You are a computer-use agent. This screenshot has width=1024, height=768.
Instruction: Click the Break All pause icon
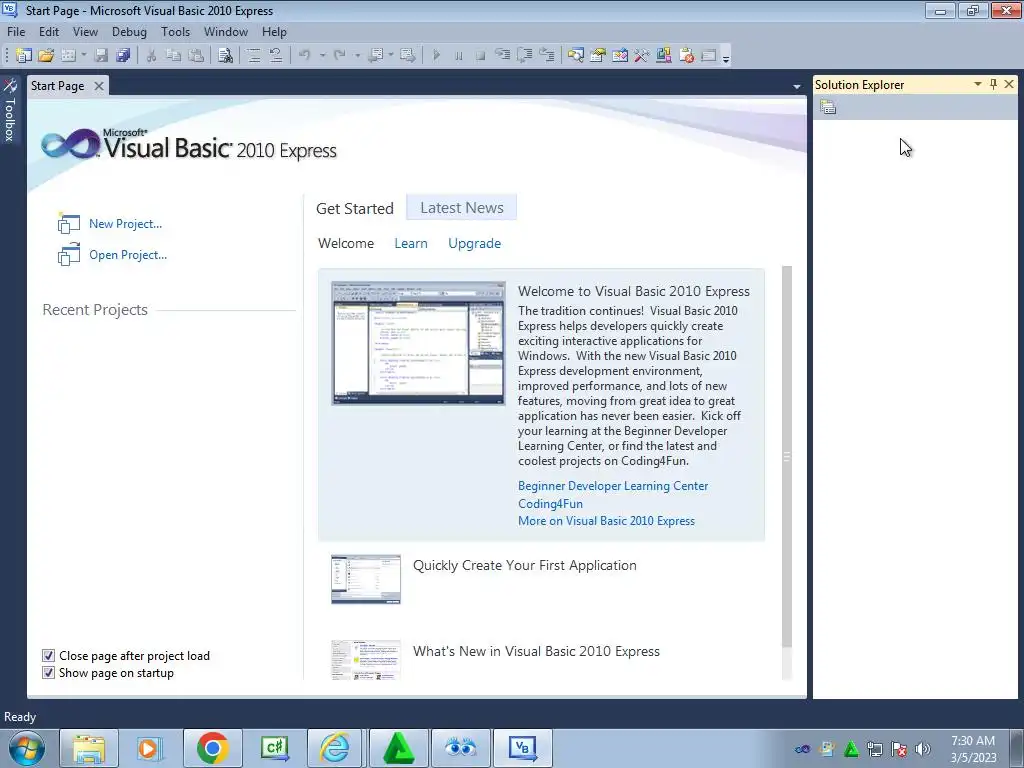[x=458, y=56]
